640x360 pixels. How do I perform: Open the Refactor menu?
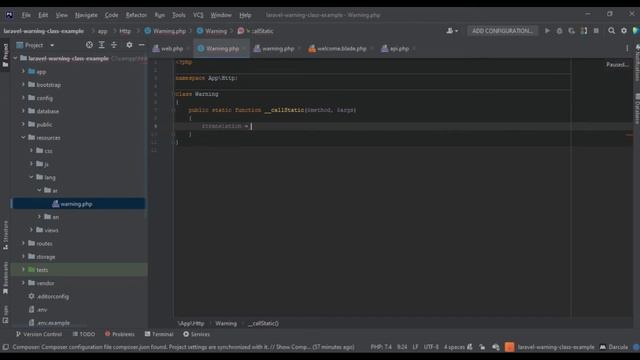pyautogui.click(x=136, y=15)
